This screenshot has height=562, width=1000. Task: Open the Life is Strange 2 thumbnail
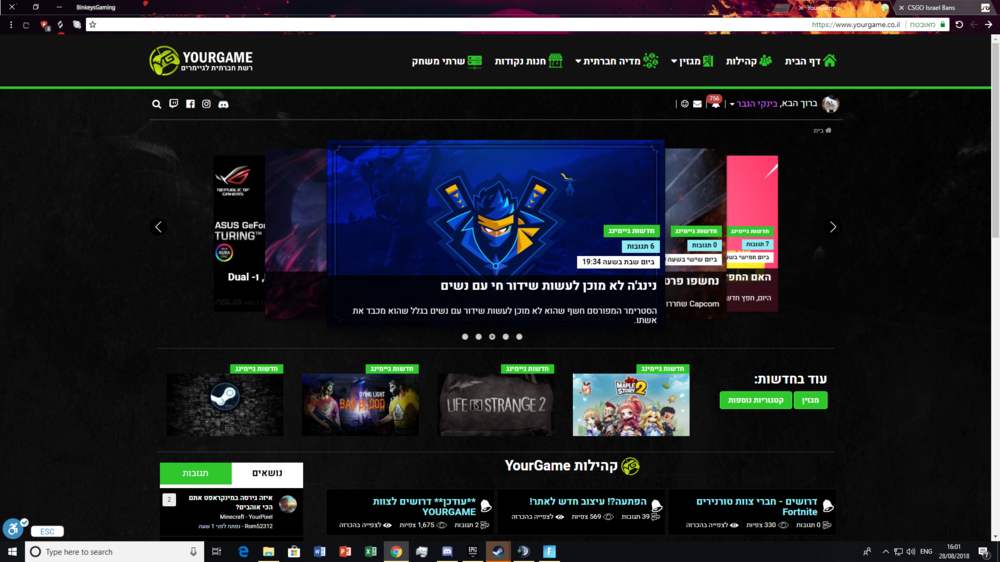pos(495,405)
